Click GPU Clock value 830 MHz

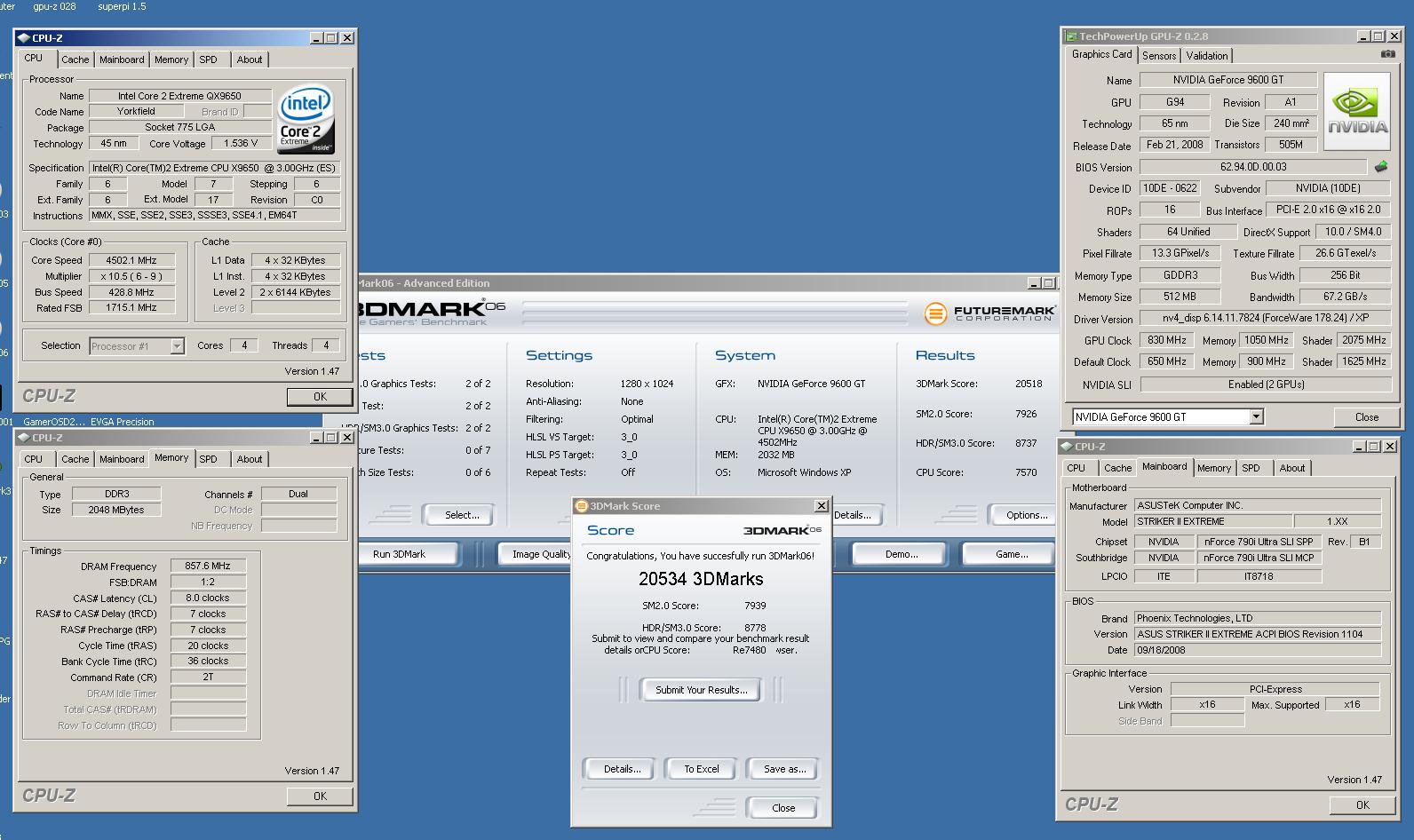point(1166,340)
